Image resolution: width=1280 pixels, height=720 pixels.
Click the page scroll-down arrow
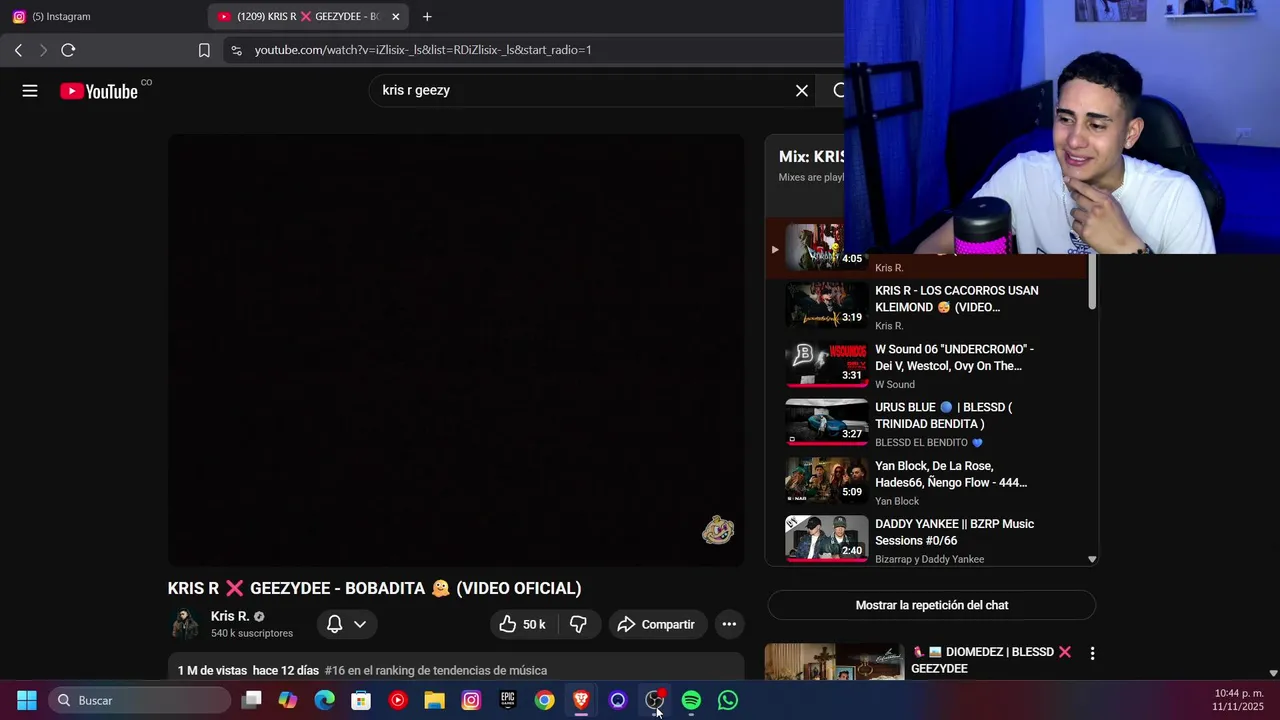click(x=1273, y=674)
